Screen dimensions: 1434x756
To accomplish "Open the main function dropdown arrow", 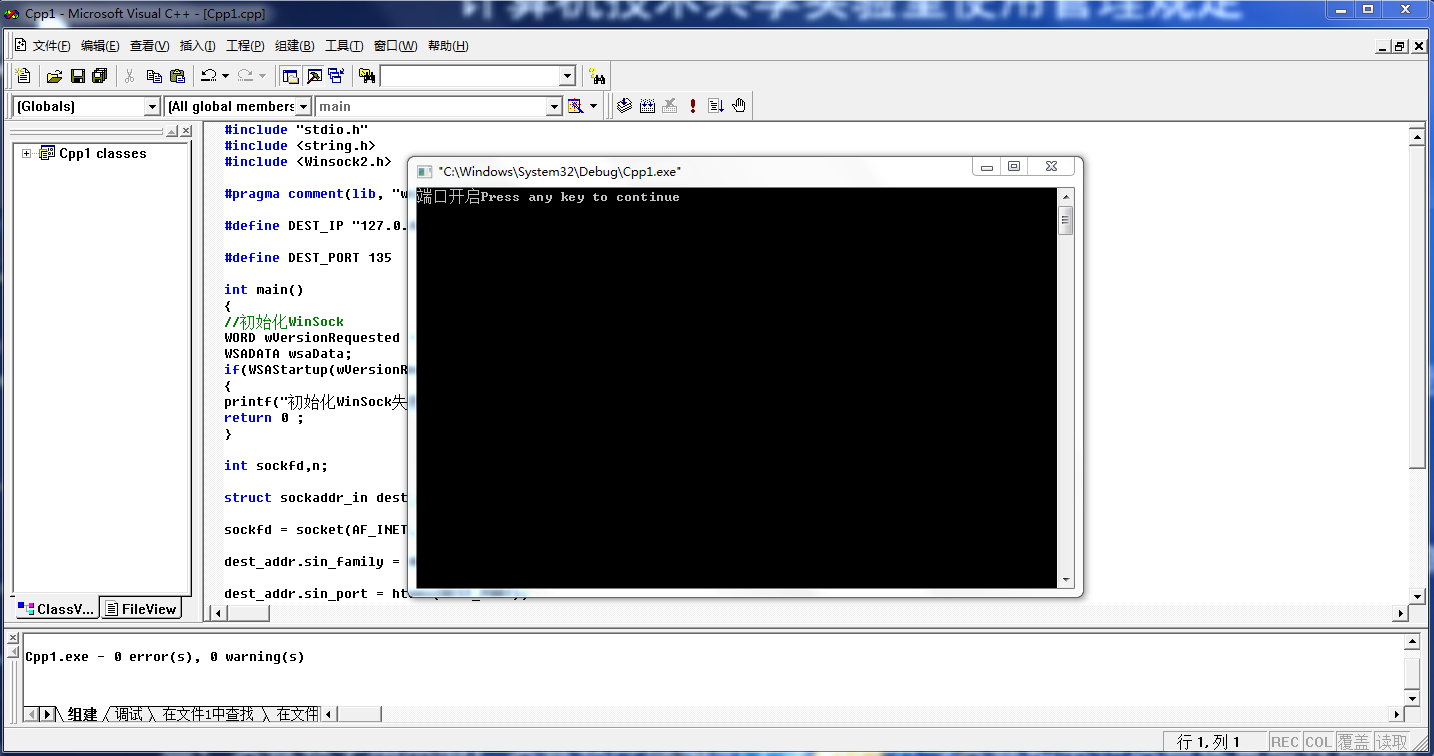I will click(555, 106).
